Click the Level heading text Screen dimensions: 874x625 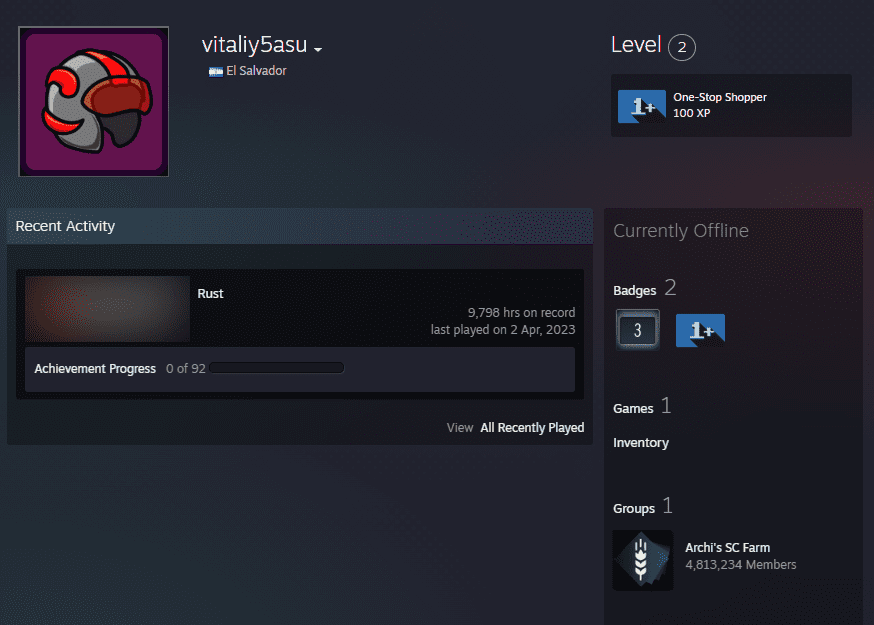(x=636, y=45)
